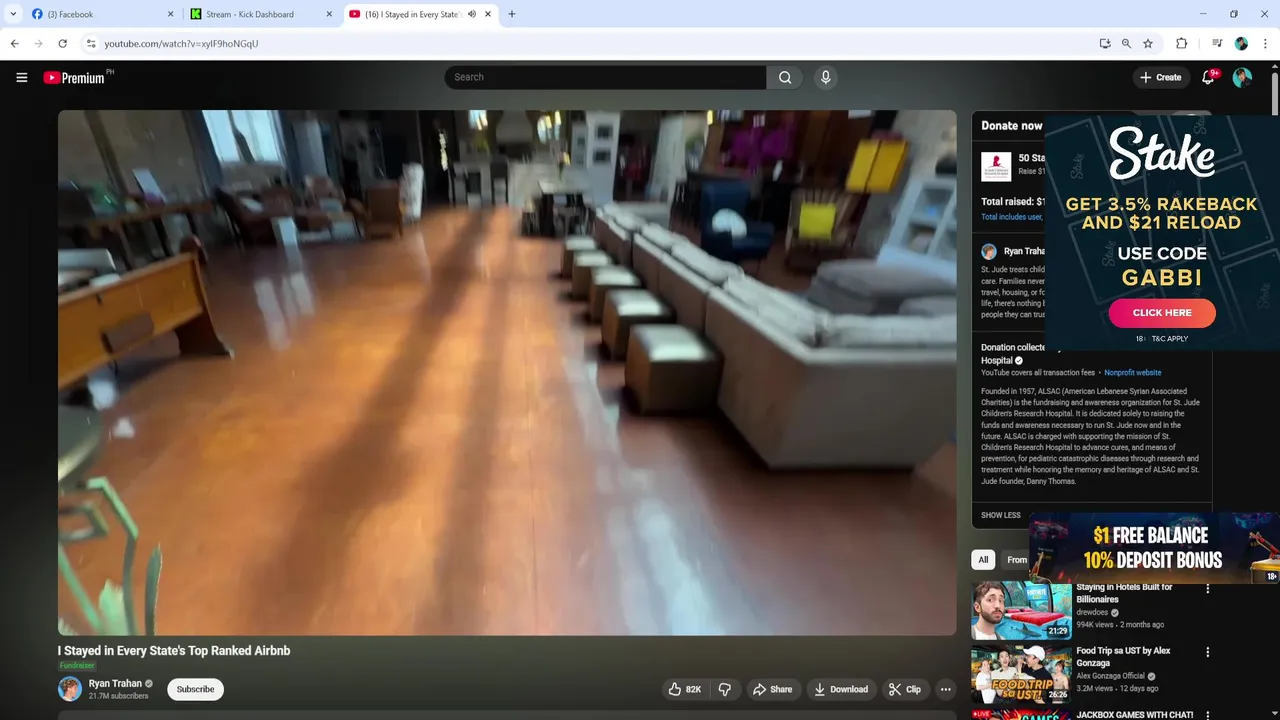Open the media controls icon

1217,43
